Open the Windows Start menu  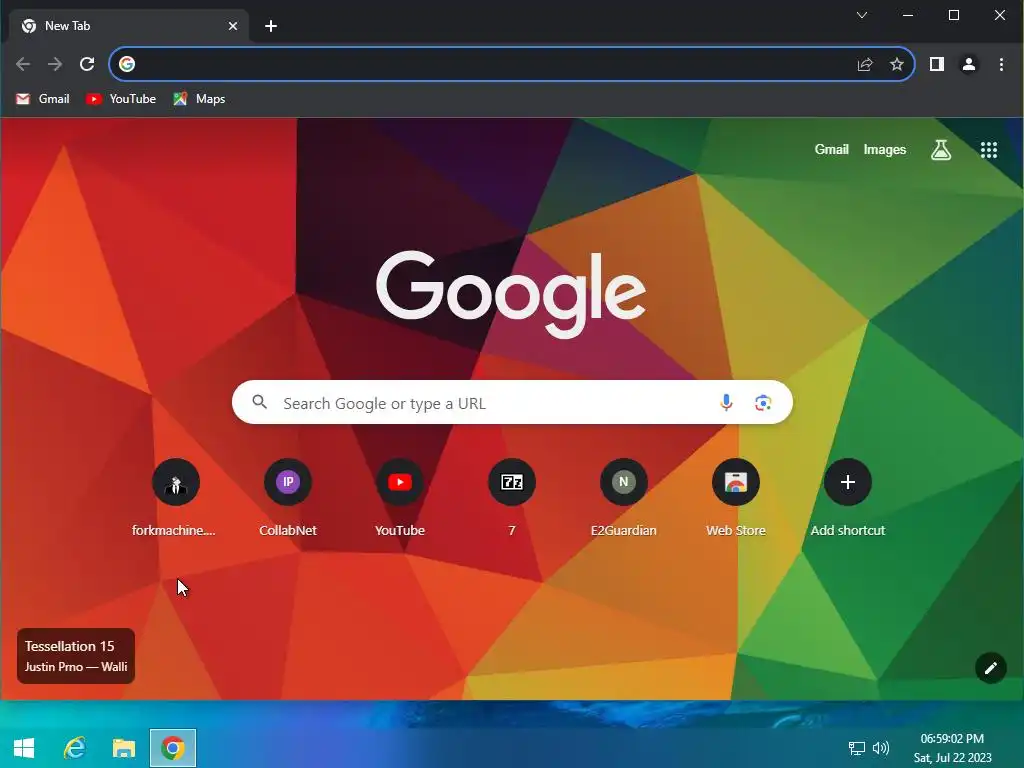pyautogui.click(x=24, y=748)
